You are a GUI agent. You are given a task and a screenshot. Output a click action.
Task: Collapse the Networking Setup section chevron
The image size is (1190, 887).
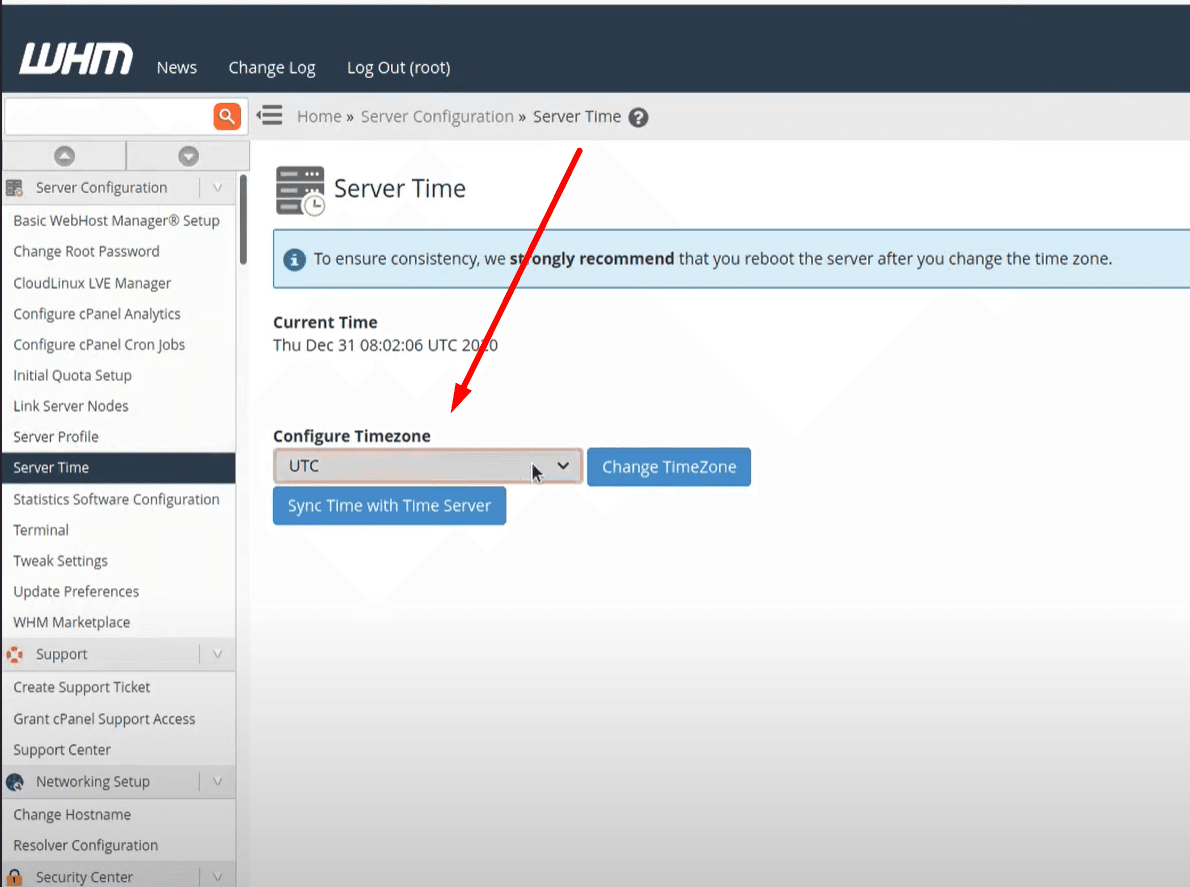coord(217,782)
